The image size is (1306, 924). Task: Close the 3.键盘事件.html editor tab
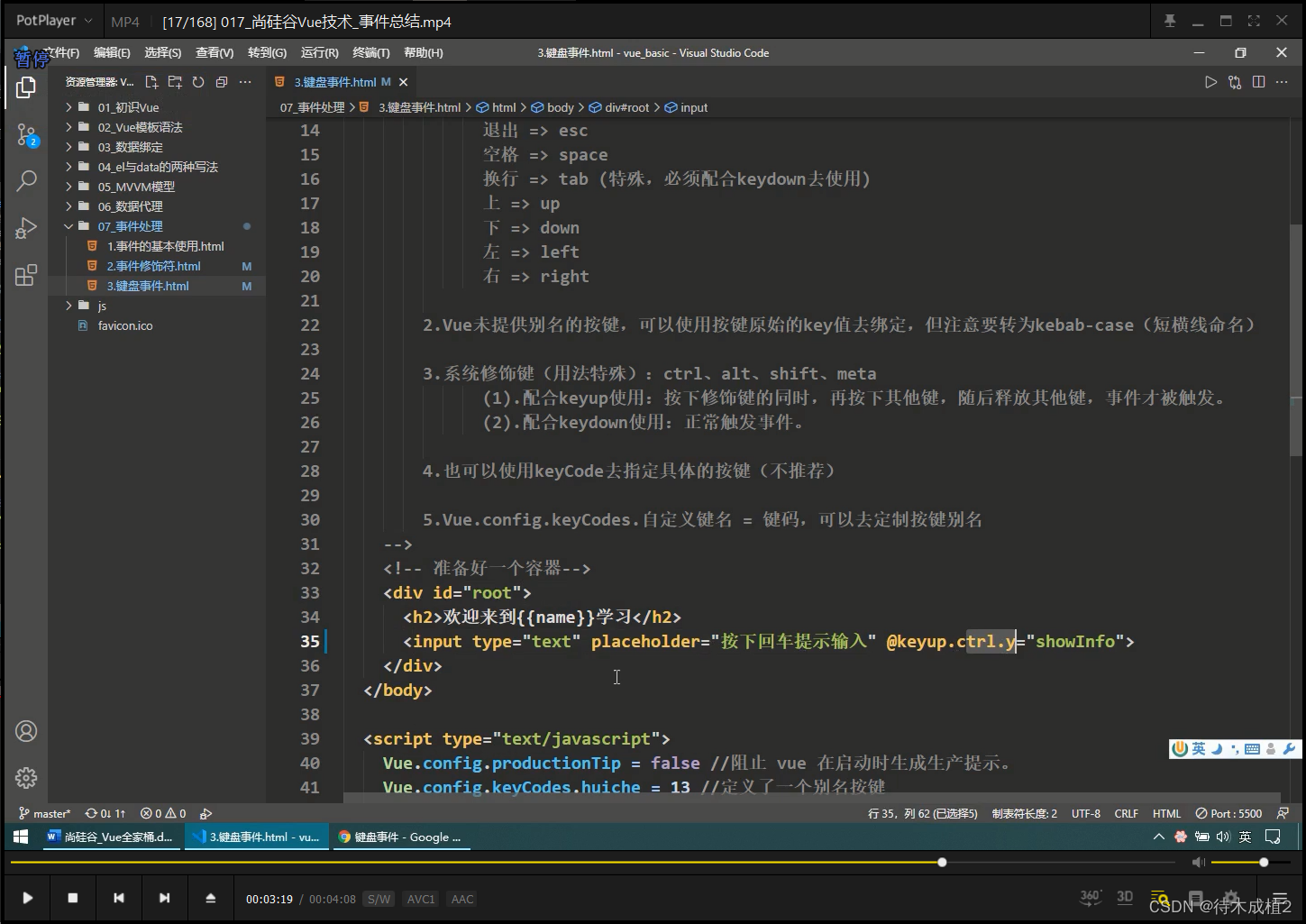(404, 82)
